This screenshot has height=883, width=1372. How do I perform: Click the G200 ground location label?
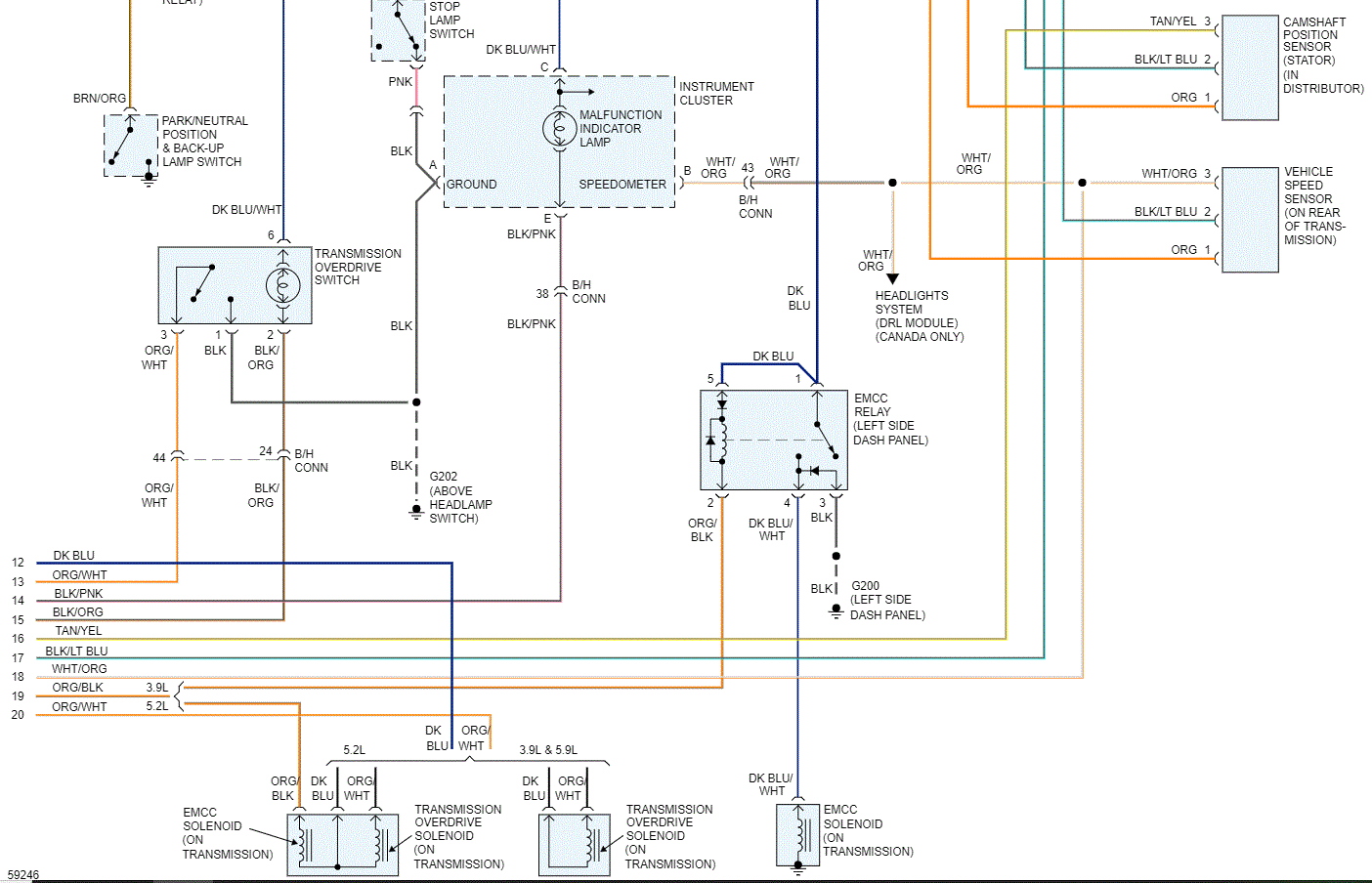[887, 601]
